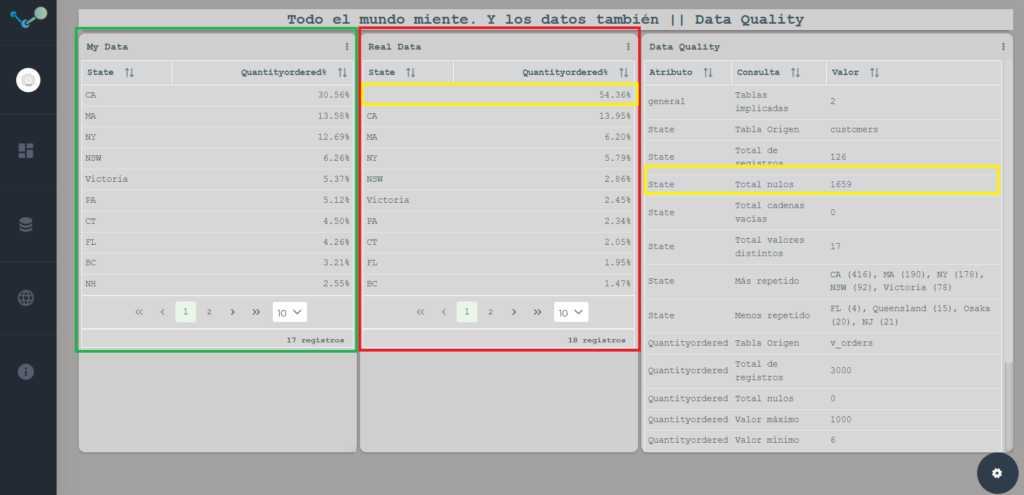The width and height of the screenshot is (1024, 495).
Task: Go to previous page in My Data
Action: (162, 312)
